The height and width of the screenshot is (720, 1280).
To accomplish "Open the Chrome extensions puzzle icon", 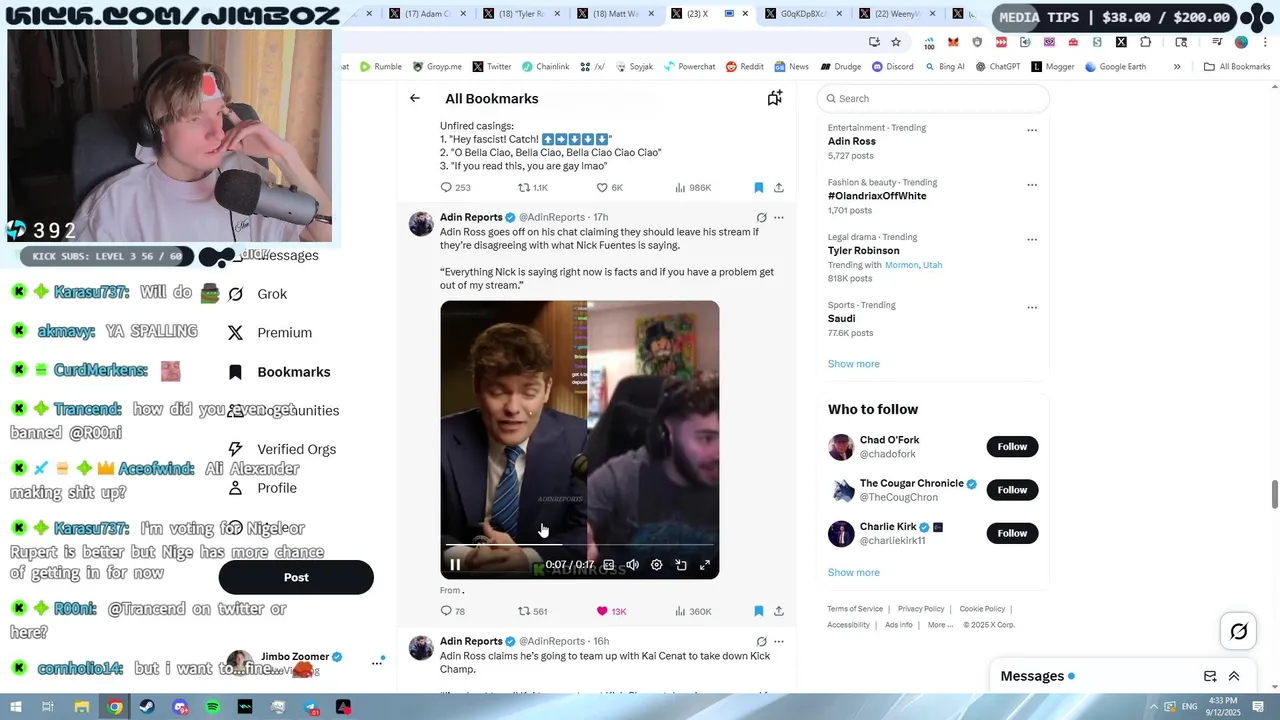I will click(1146, 42).
